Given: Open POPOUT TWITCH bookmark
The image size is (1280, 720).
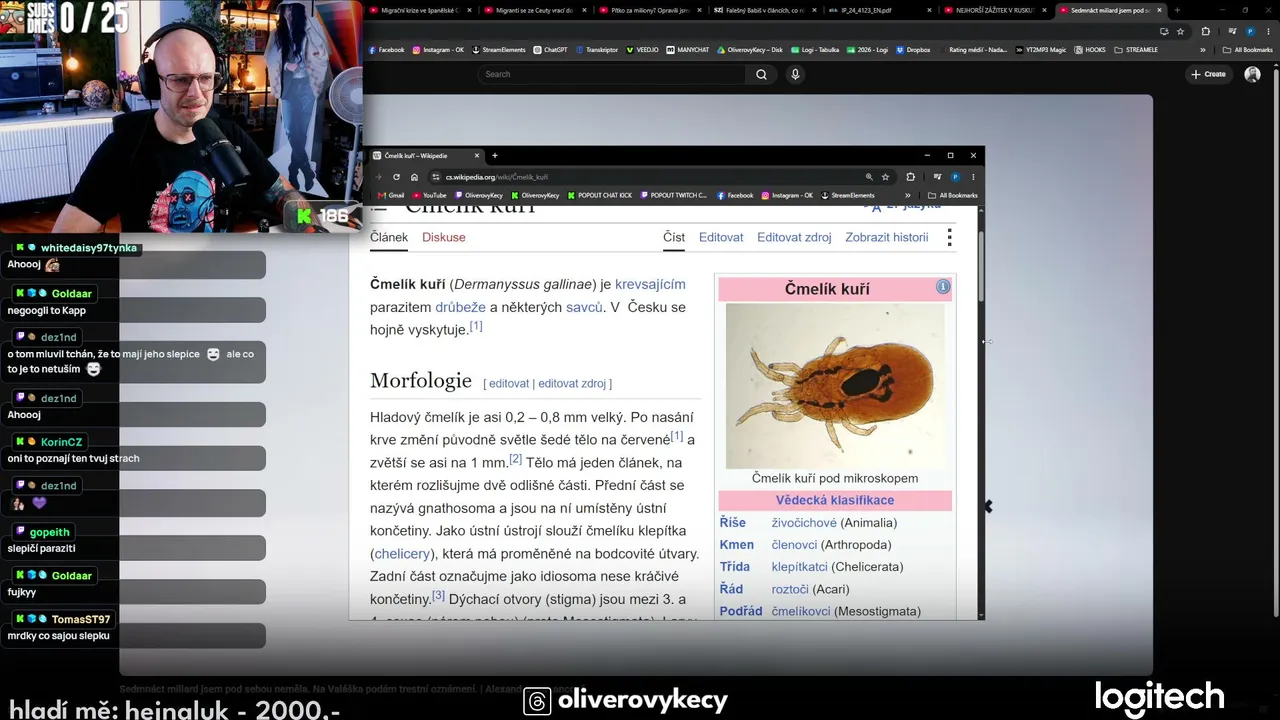Looking at the screenshot, I should pyautogui.click(x=674, y=196).
